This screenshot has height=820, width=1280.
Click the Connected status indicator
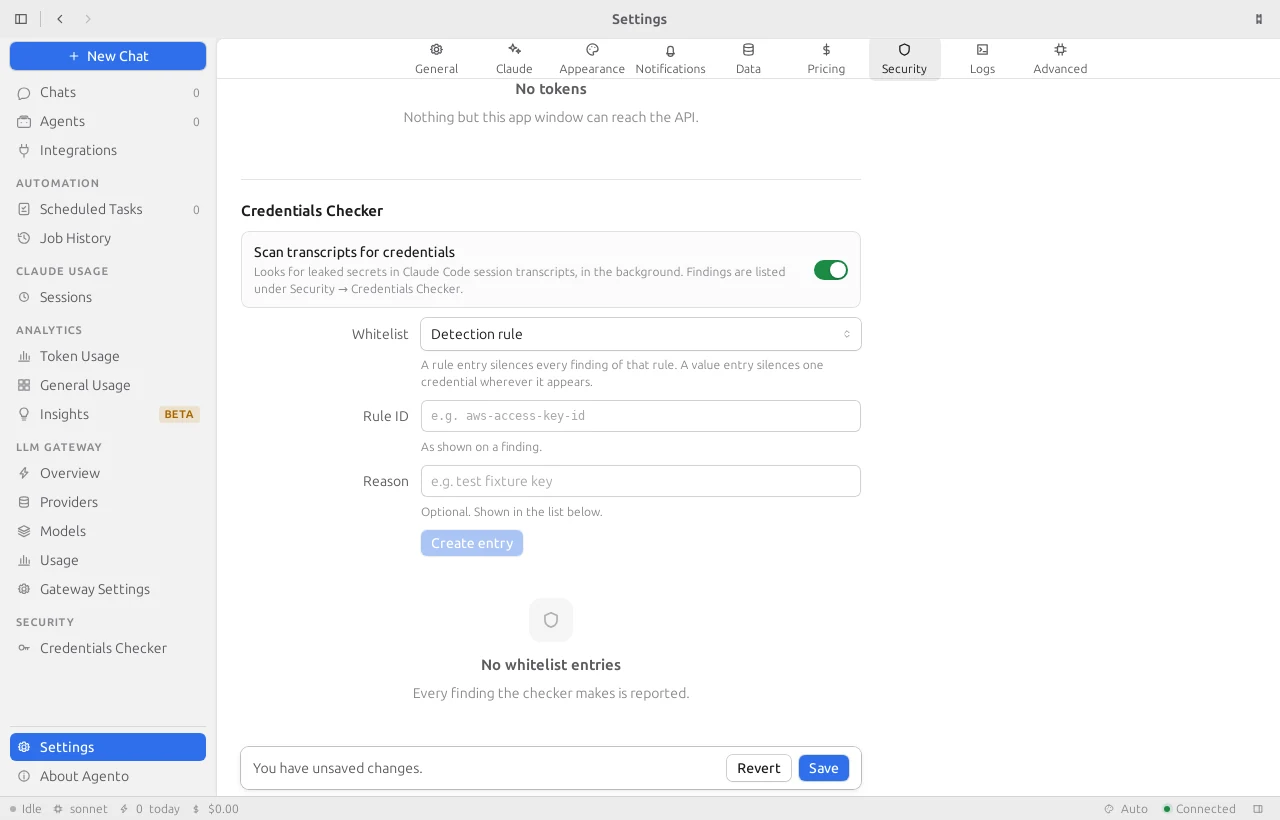[x=1199, y=809]
